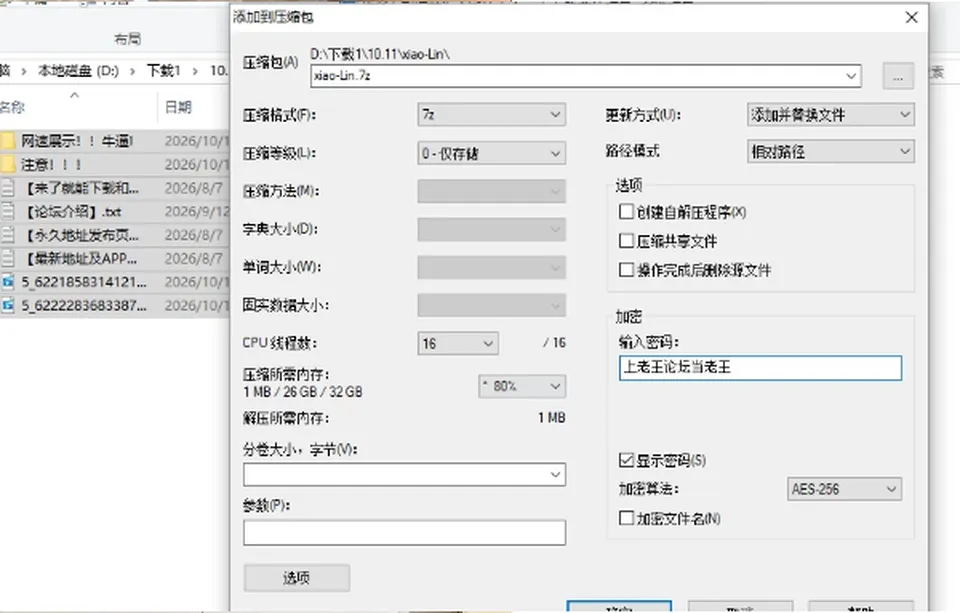Expand the archive name xiao-Lin.7z dropdown arrow

851,76
